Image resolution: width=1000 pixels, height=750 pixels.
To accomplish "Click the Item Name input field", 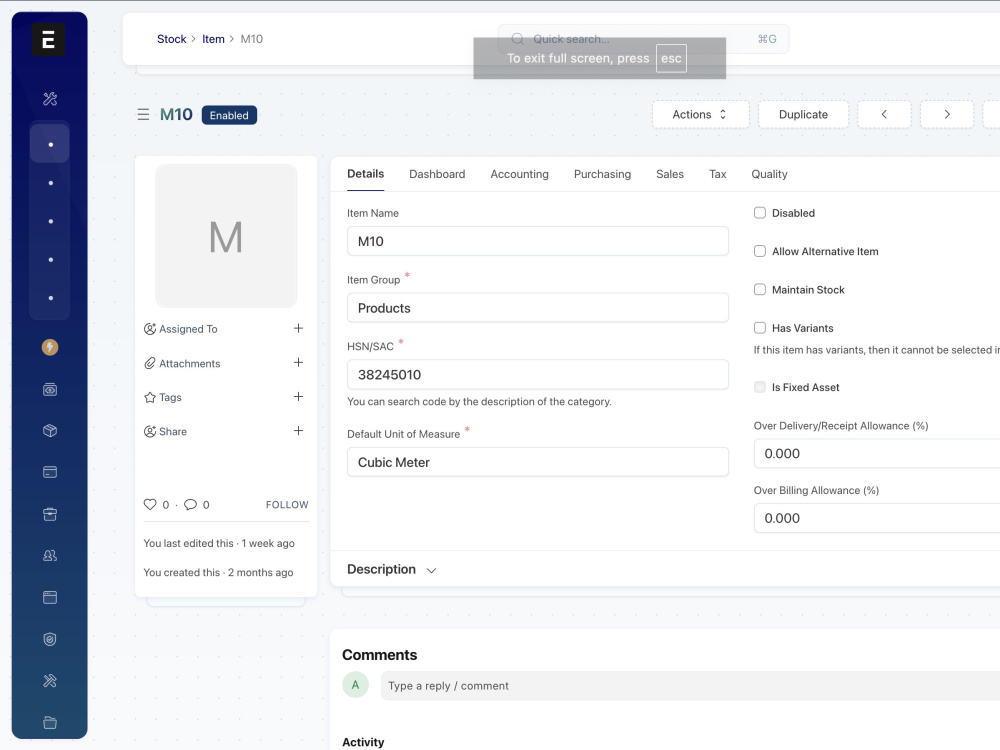I will (538, 241).
